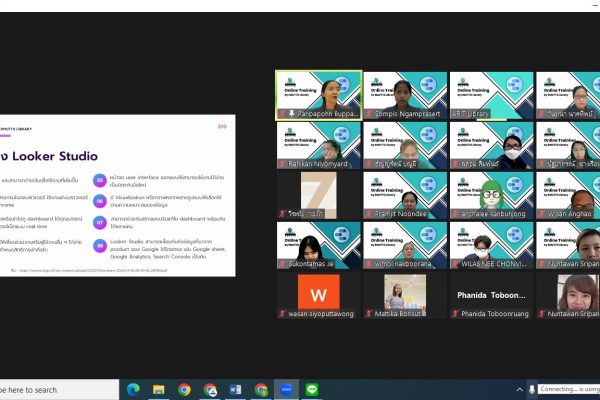Click muted mic icon beside wimol nakboorana
Image resolution: width=600 pixels, height=400 pixels.
(x=369, y=264)
